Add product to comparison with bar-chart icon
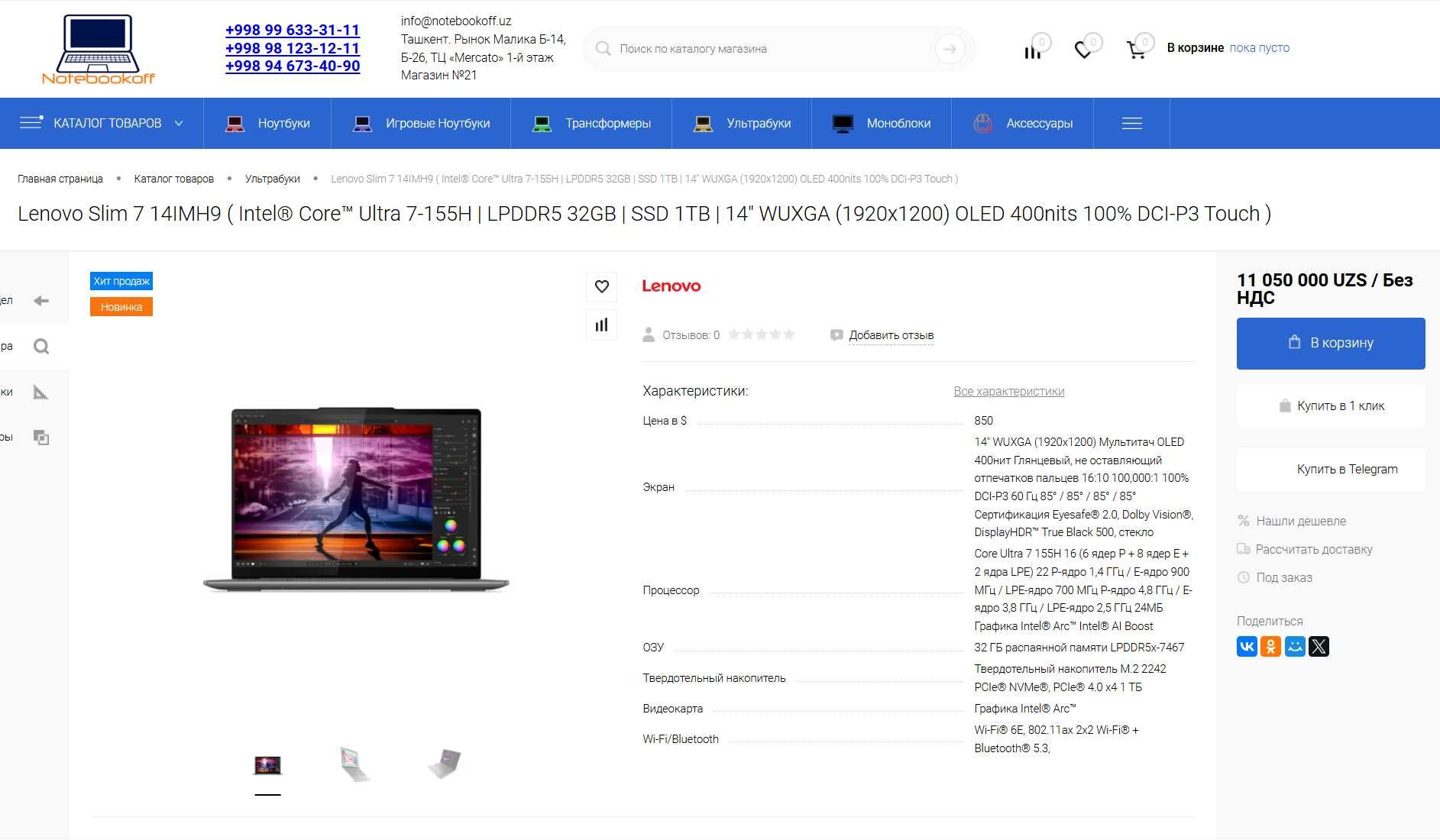Screen dimensions: 1440x840 (601, 325)
